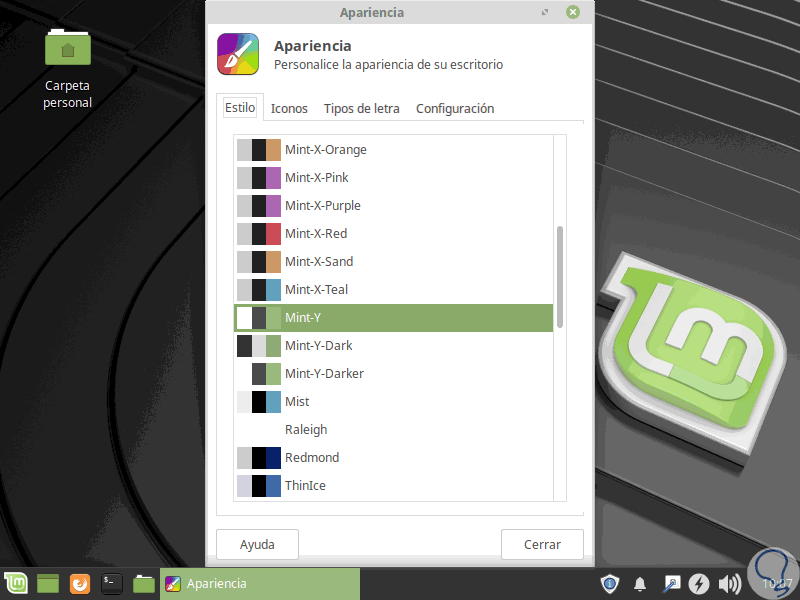This screenshot has height=600, width=800.
Task: Click the Ayuda button
Action: tap(257, 544)
